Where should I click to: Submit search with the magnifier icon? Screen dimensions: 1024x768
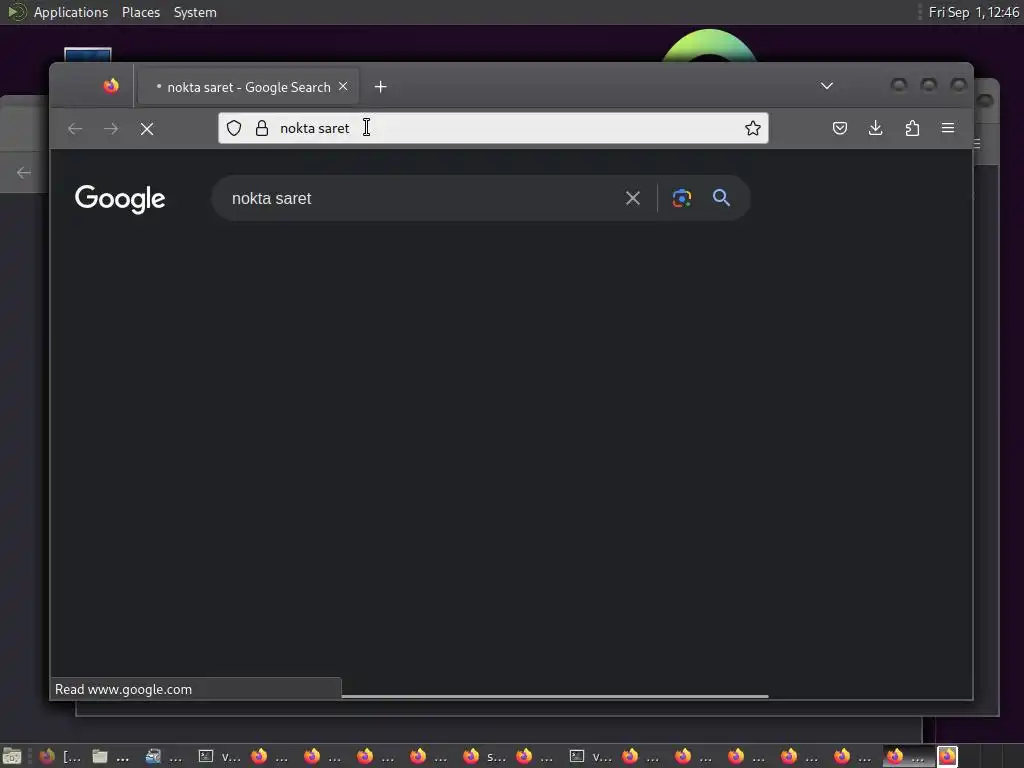click(x=722, y=198)
